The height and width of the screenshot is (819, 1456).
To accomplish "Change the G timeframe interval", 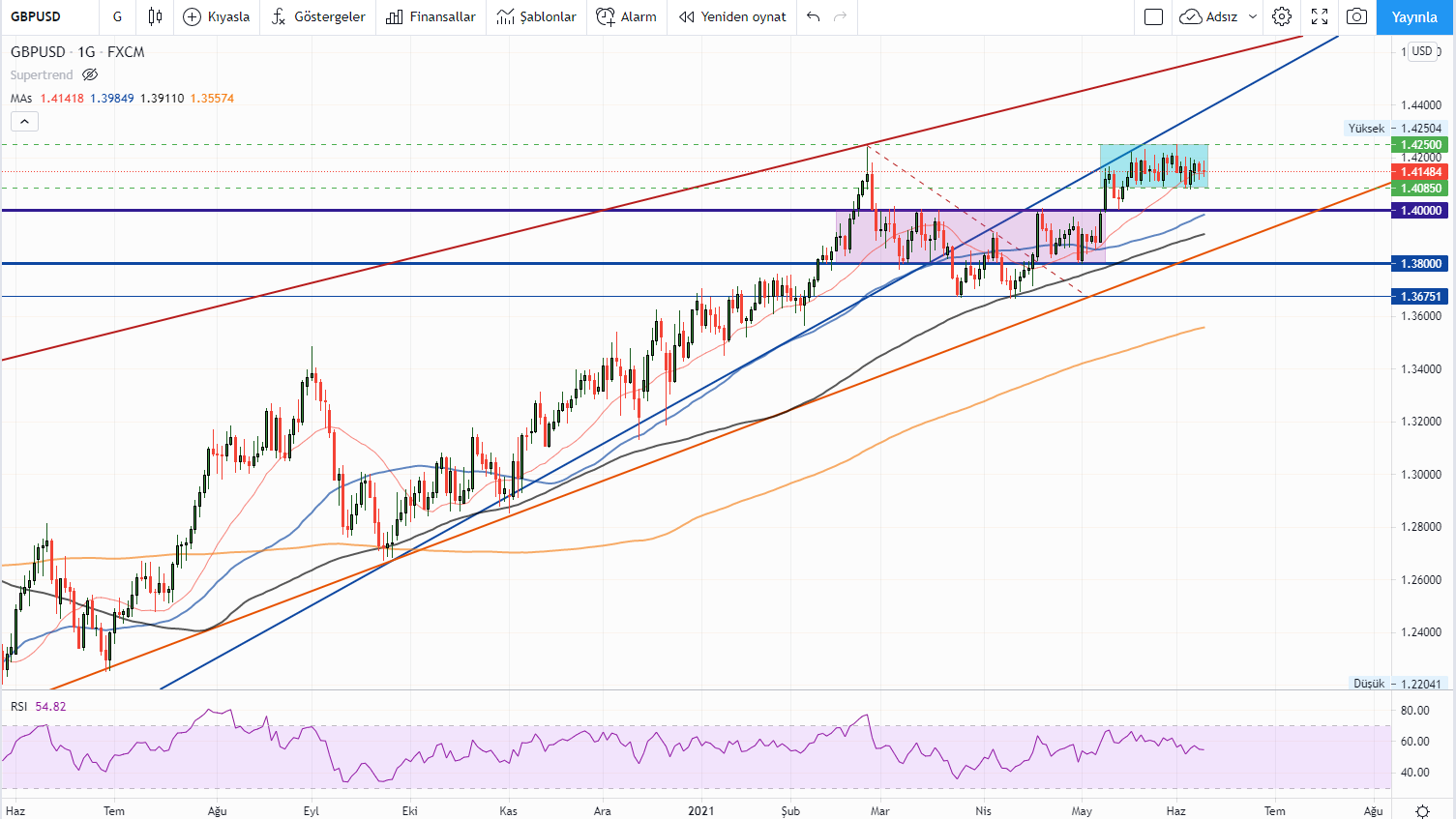I will (x=117, y=16).
